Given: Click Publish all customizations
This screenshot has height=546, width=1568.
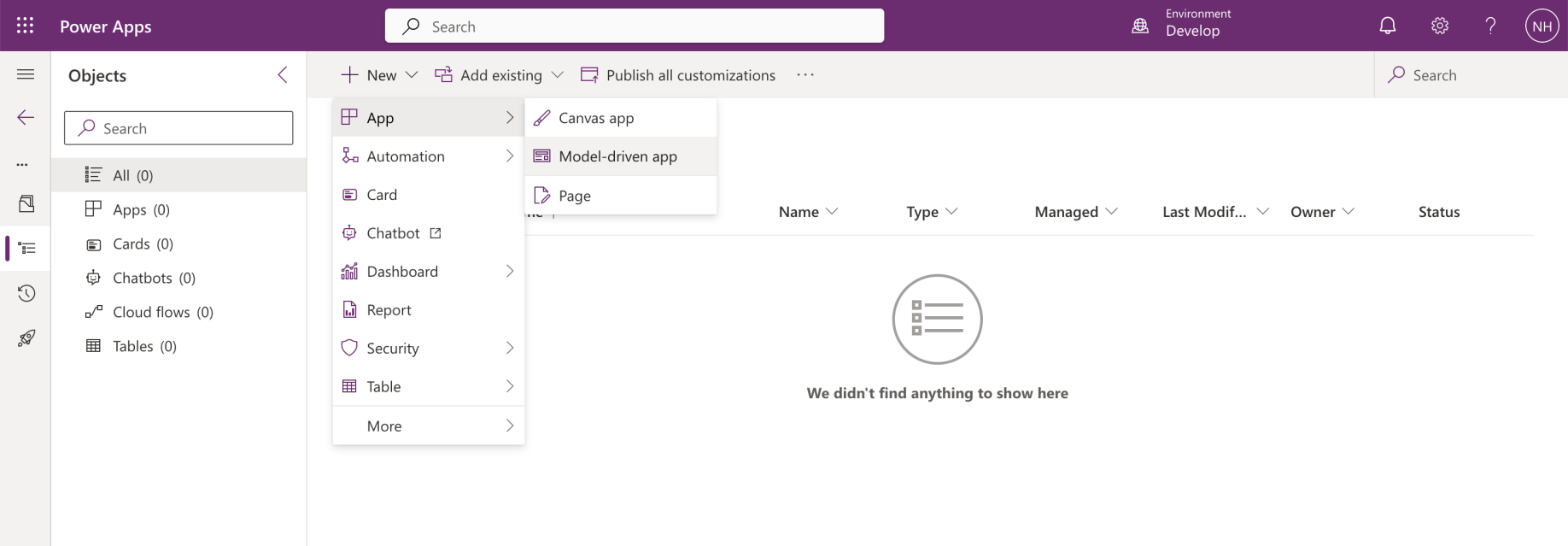Looking at the screenshot, I should tap(678, 75).
